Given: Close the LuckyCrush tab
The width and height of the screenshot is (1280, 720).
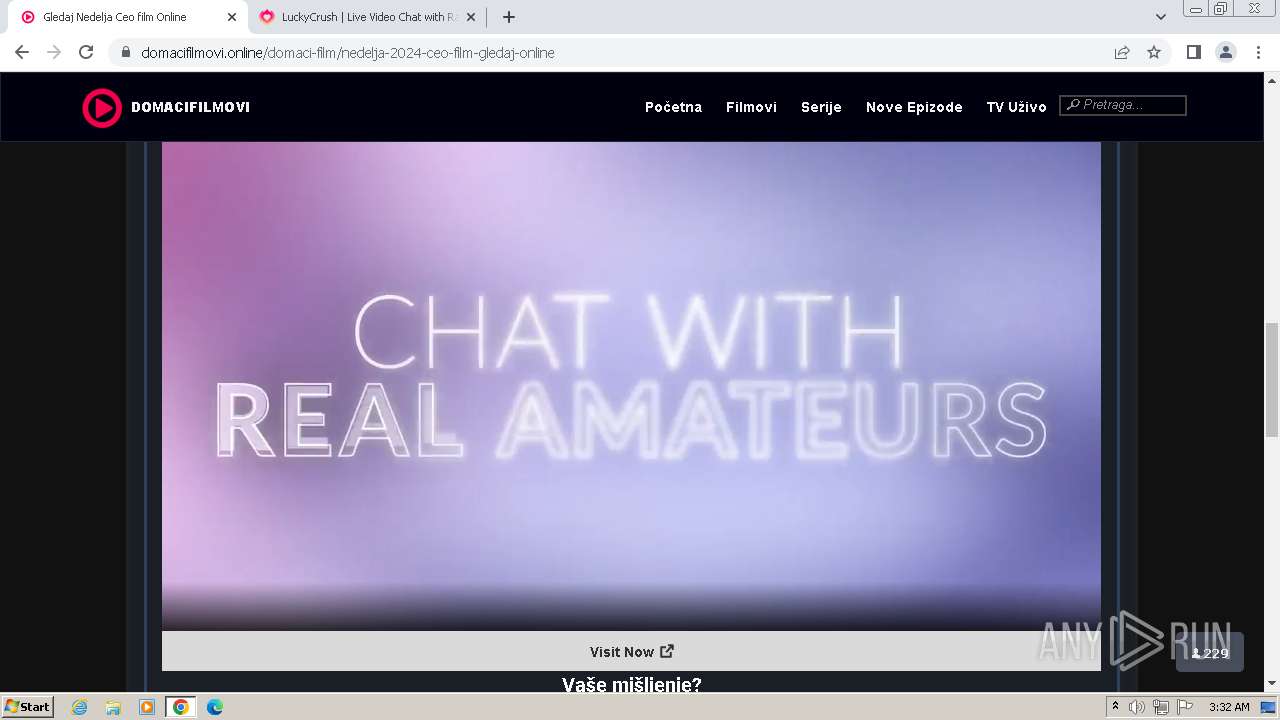Looking at the screenshot, I should (x=471, y=17).
